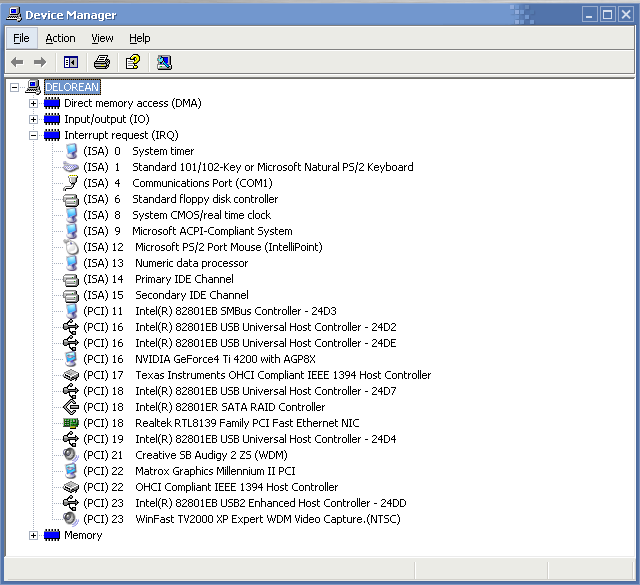Click the Realtek network card icon
The width and height of the screenshot is (640, 585).
coord(71,423)
